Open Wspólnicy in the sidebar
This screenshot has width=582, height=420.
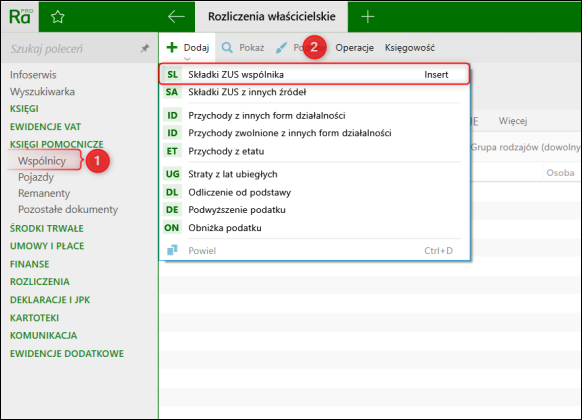42,161
